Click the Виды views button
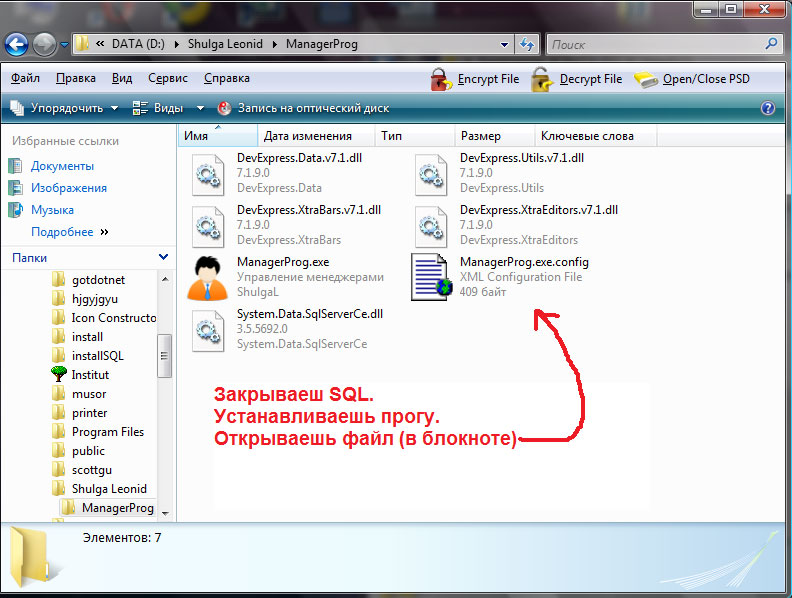792x598 pixels. (x=158, y=108)
